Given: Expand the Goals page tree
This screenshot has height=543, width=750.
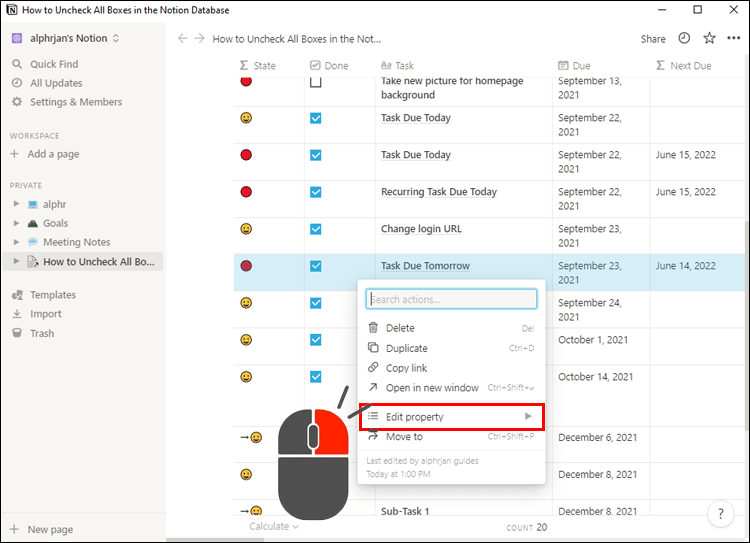Looking at the screenshot, I should pos(16,223).
